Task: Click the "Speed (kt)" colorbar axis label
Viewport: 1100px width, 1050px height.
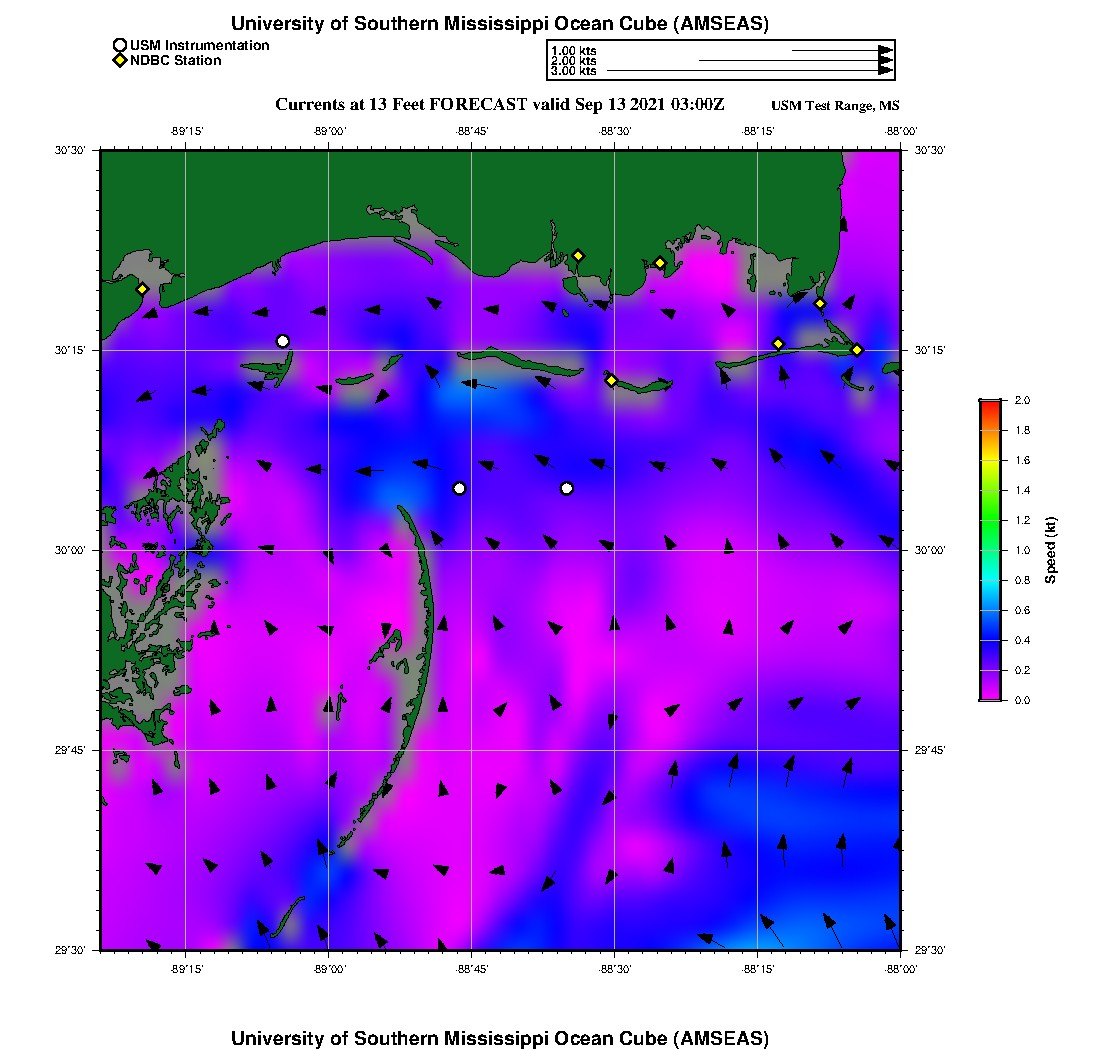Action: [x=1051, y=550]
